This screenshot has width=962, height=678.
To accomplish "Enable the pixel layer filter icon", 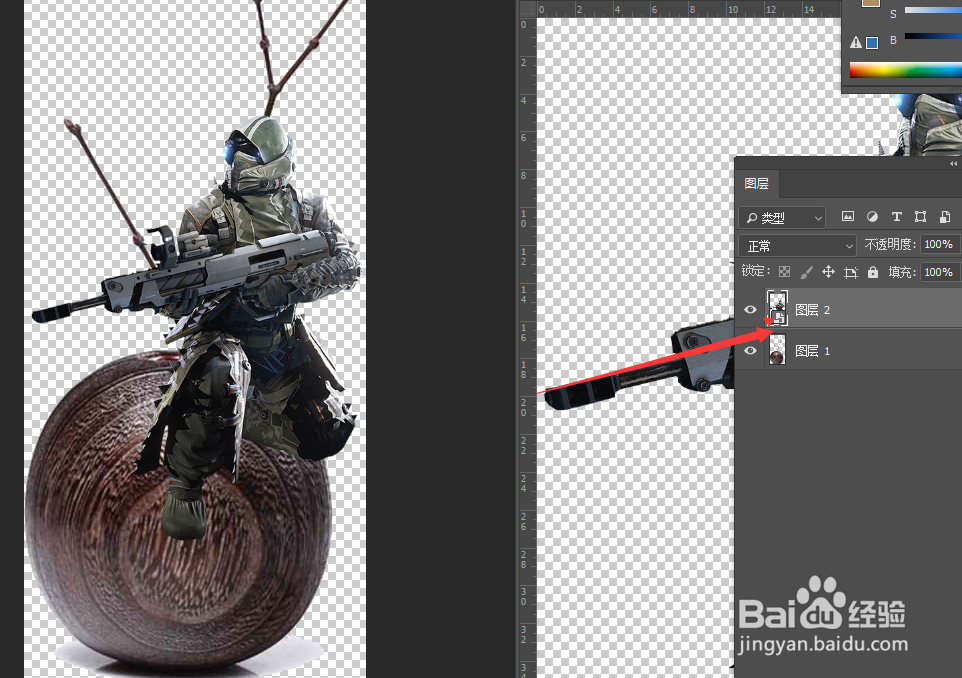I will (x=847, y=217).
